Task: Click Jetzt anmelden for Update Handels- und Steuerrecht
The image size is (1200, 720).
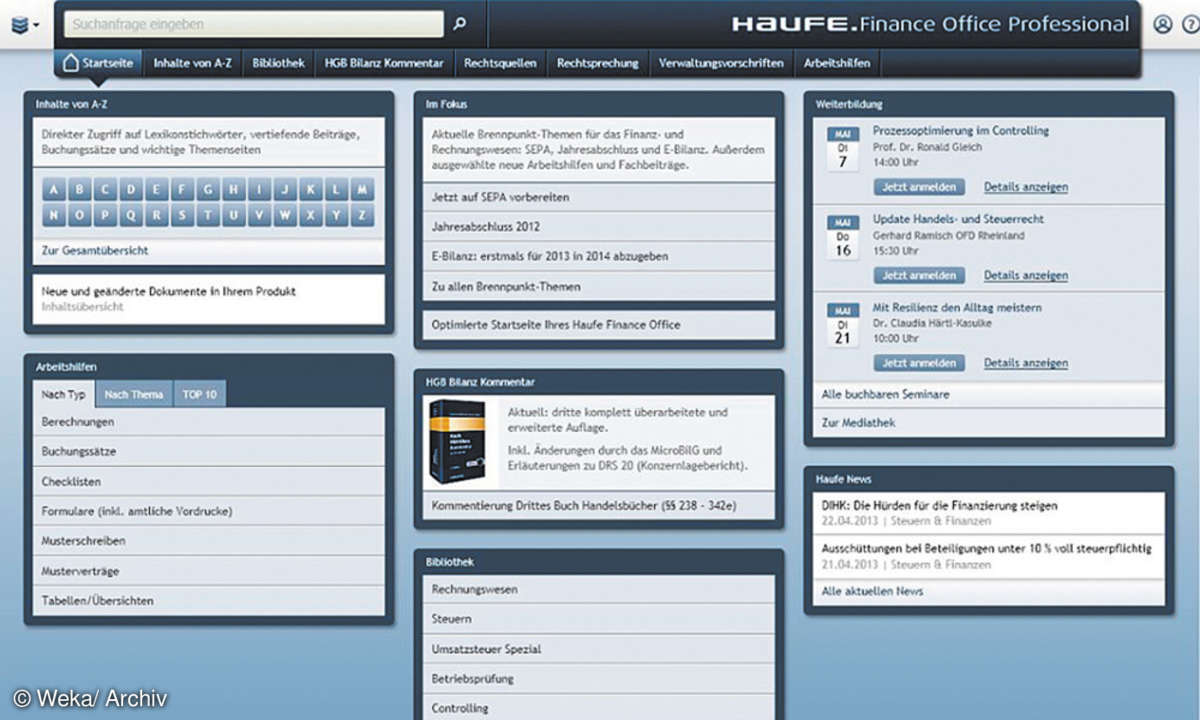Action: click(919, 275)
